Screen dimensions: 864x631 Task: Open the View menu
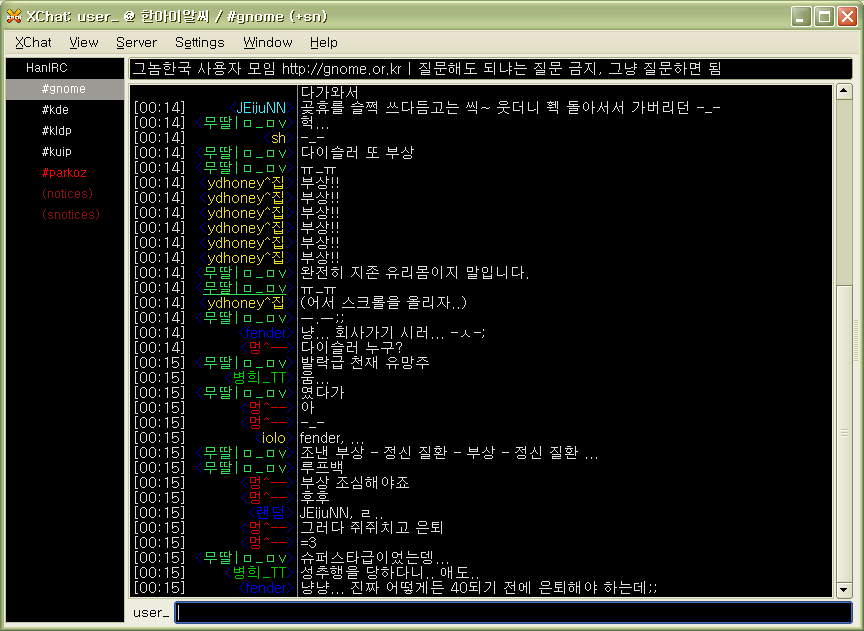pos(84,42)
